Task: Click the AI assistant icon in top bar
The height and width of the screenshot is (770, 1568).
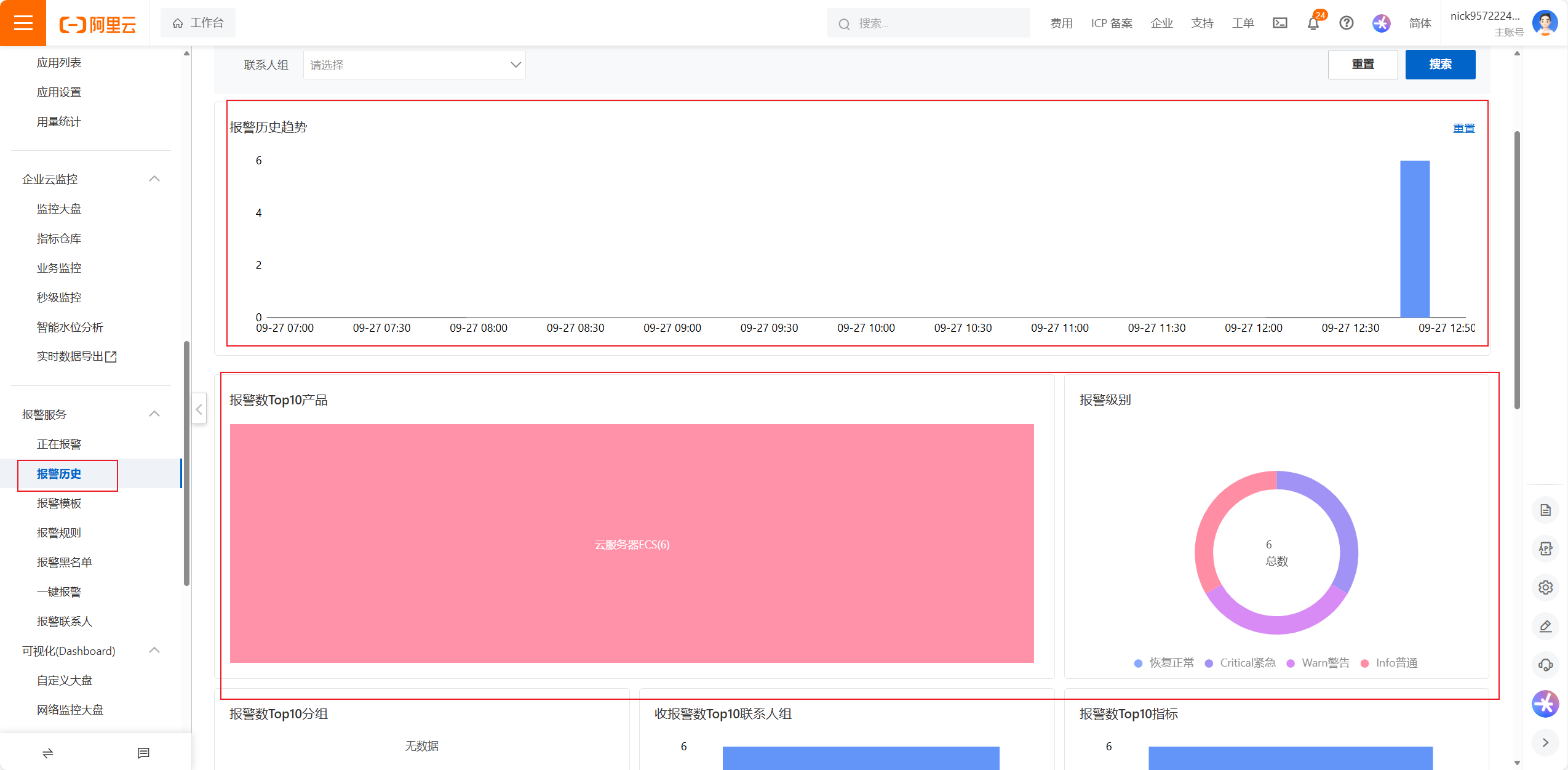Action: pos(1381,23)
